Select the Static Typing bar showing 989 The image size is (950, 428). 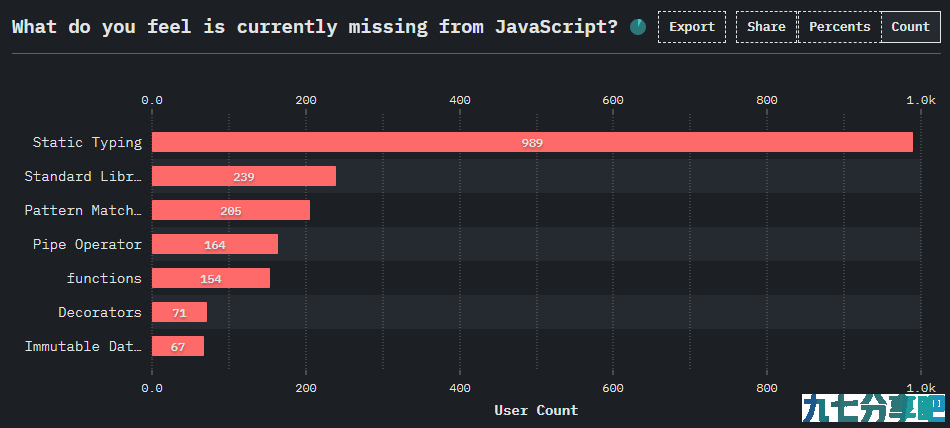(532, 142)
